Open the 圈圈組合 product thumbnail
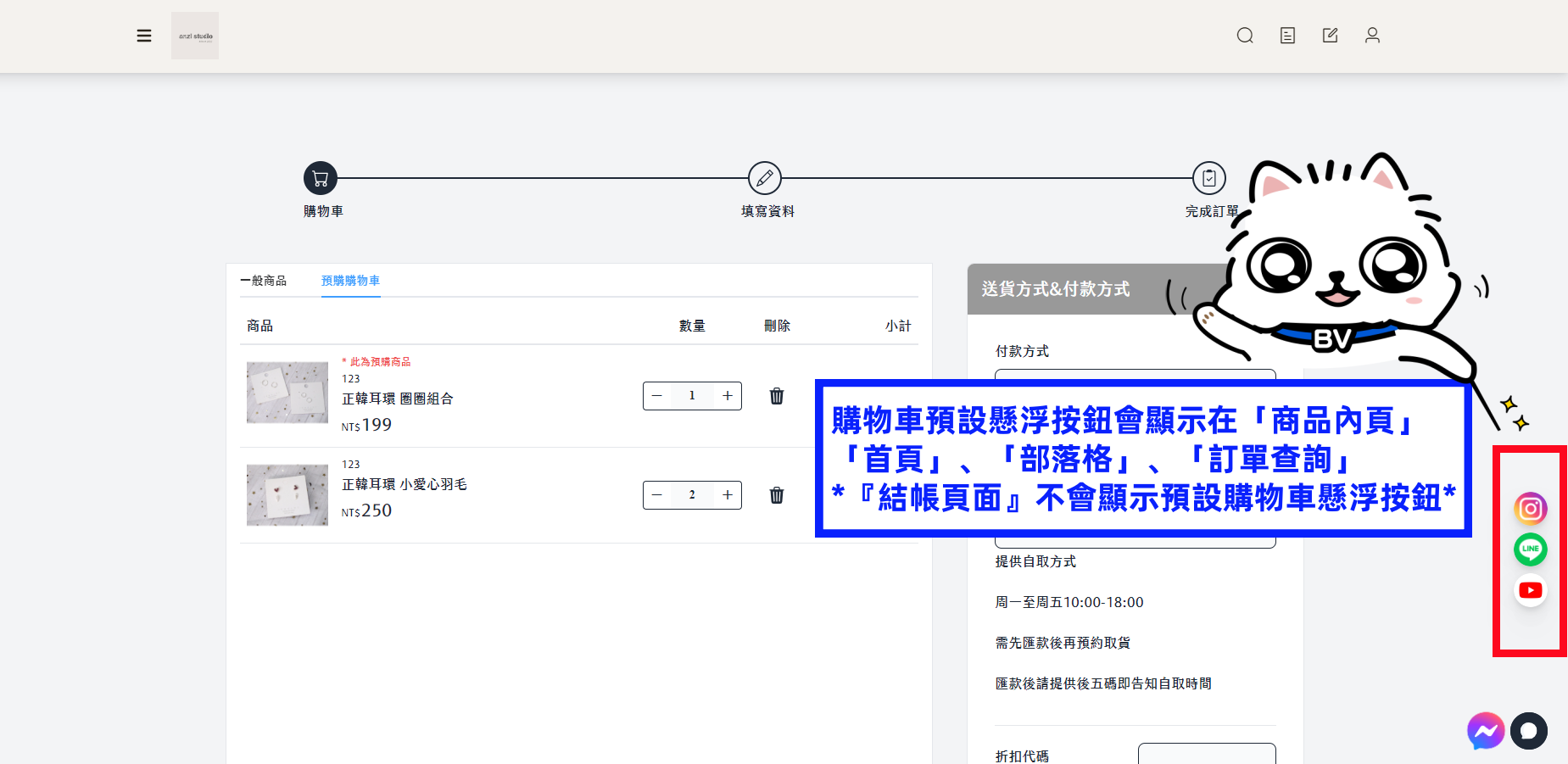The image size is (1568, 764). 287,393
